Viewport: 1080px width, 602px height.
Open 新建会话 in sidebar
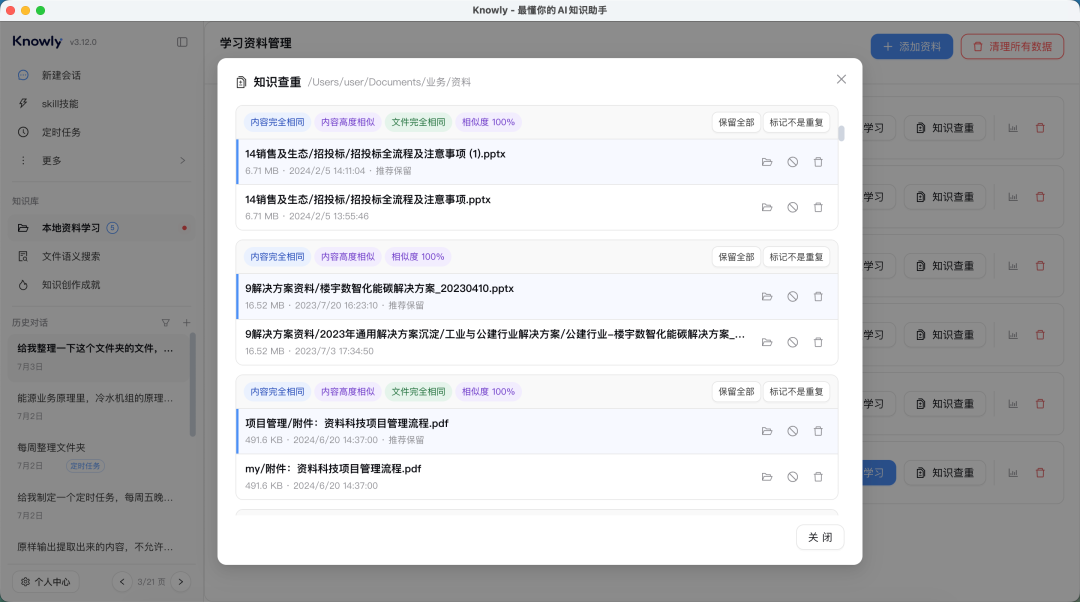point(102,75)
